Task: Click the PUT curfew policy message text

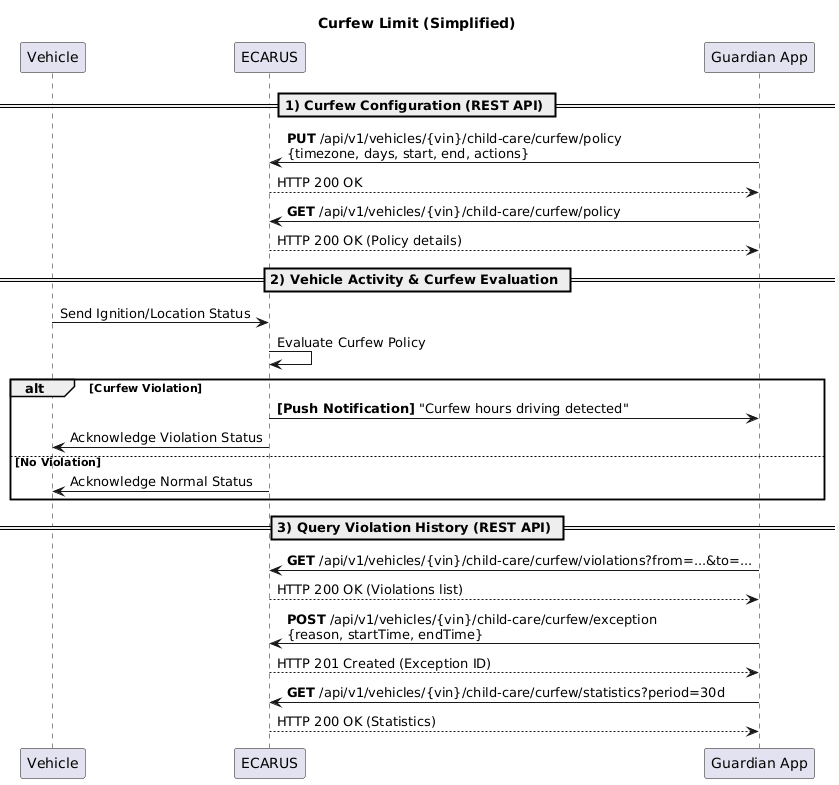Action: pos(454,146)
